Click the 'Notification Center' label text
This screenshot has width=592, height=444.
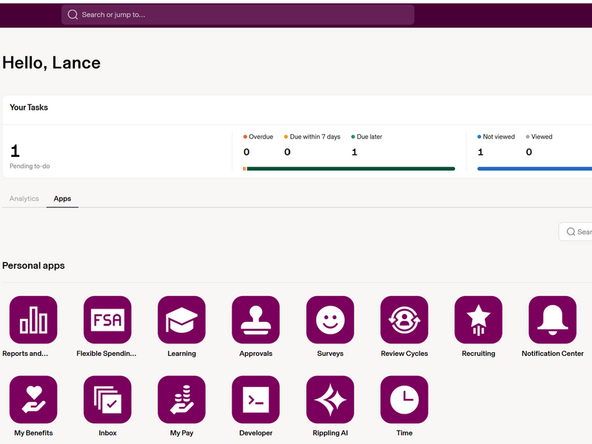[552, 353]
